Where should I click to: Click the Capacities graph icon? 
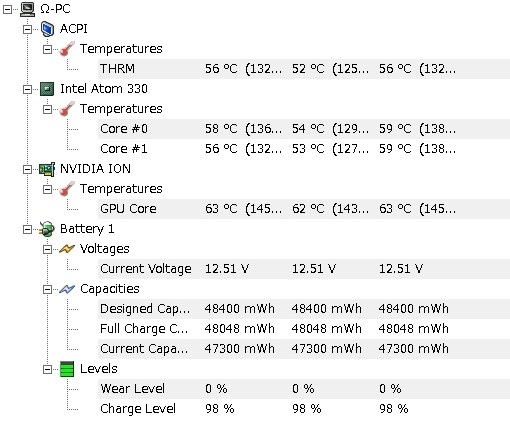[67, 289]
